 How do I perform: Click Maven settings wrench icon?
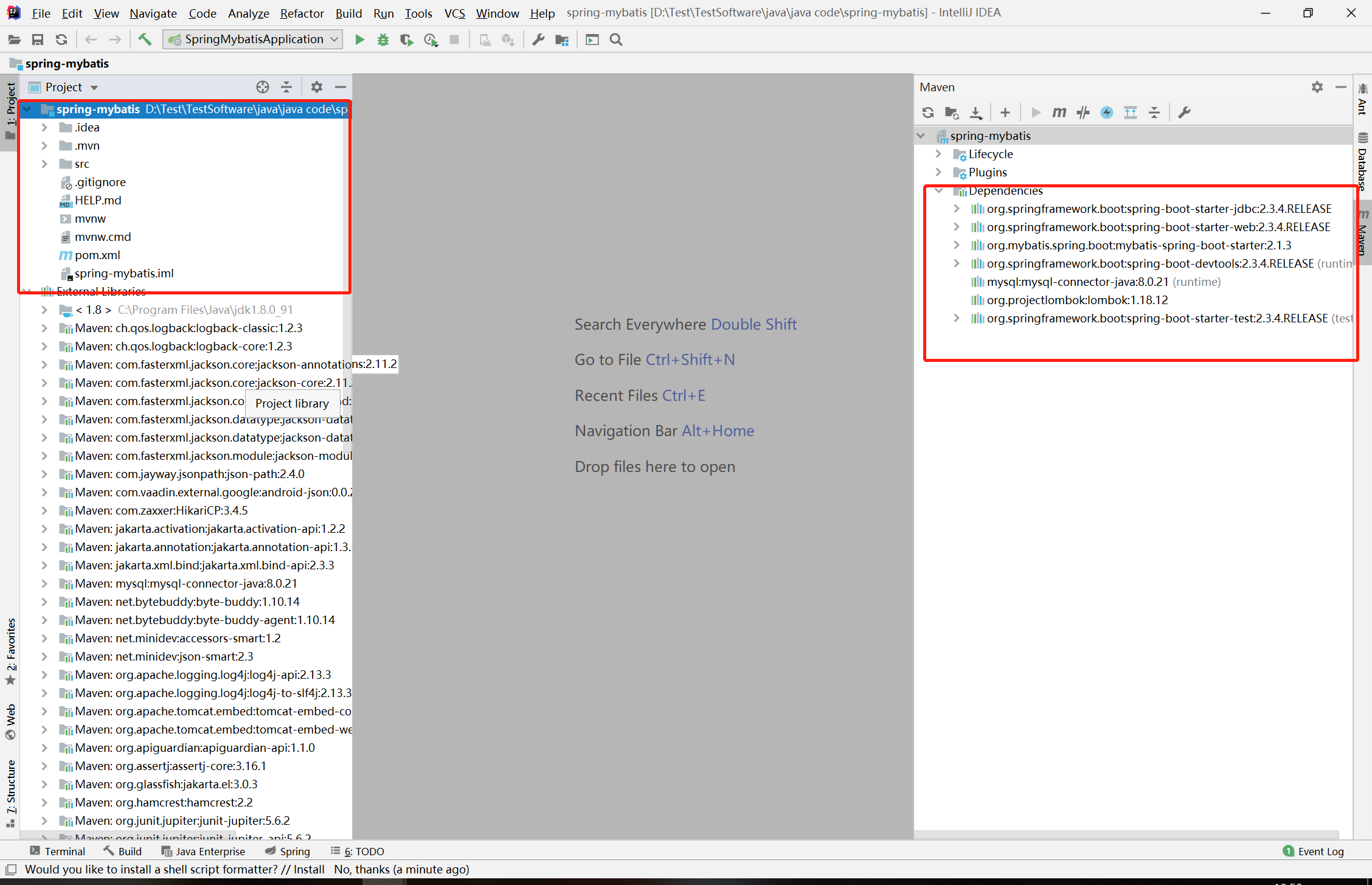1184,113
